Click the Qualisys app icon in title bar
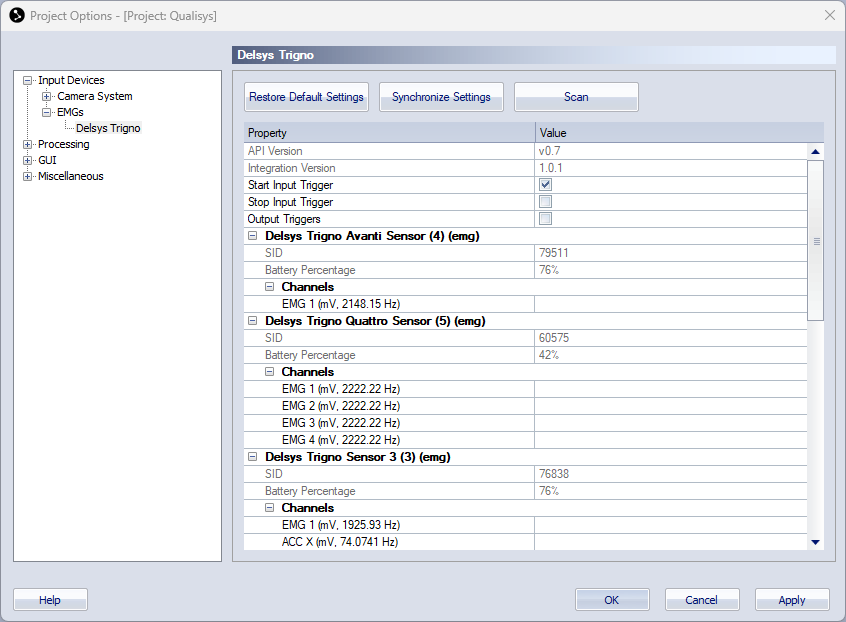Viewport: 846px width, 622px height. 16,16
